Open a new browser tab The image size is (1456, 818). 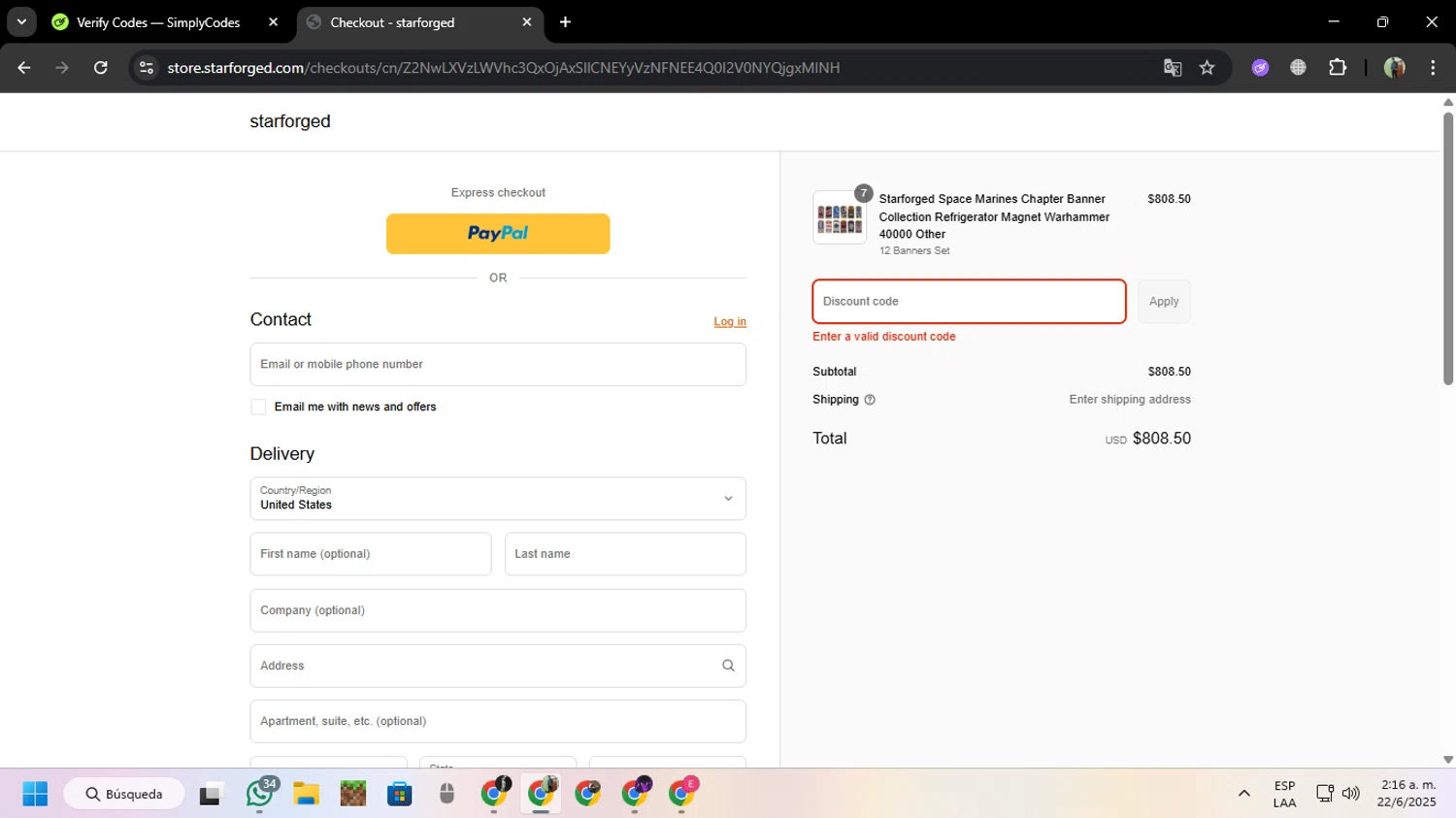click(x=566, y=22)
